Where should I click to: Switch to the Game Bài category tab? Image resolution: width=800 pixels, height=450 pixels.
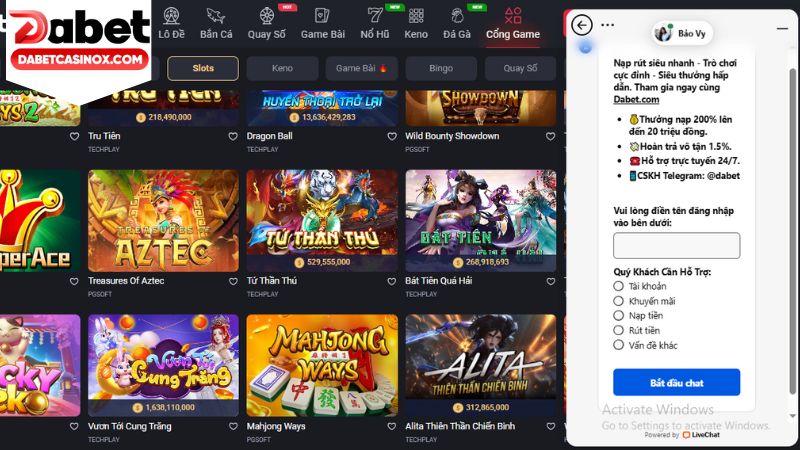(362, 68)
